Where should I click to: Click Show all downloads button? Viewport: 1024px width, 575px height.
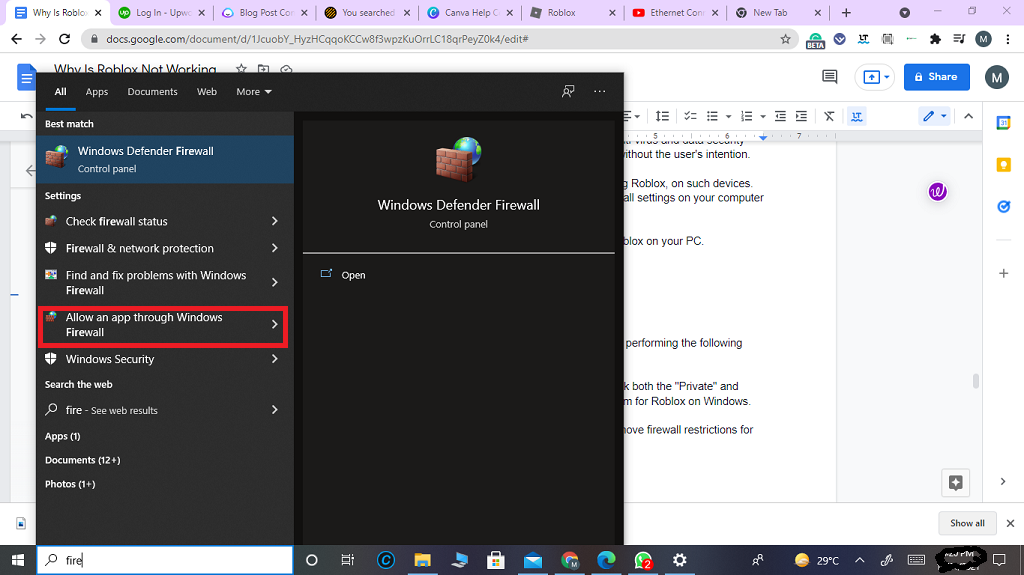click(967, 523)
